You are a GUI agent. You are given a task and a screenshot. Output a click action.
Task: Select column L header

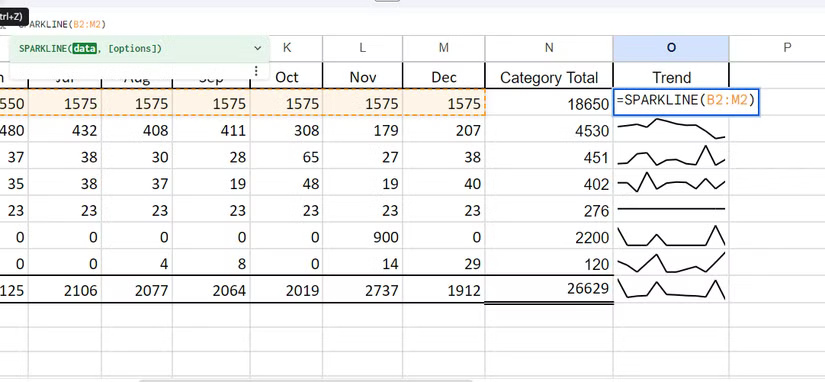tap(363, 48)
